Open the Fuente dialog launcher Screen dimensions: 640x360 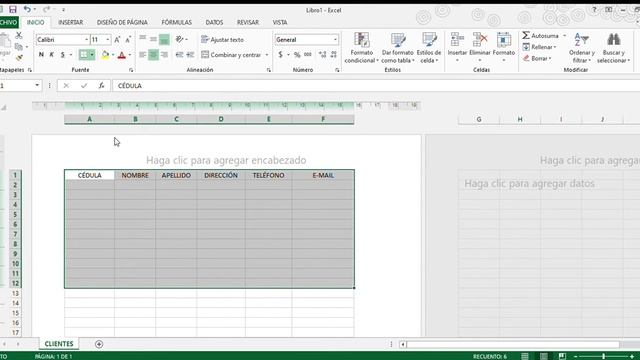coord(131,70)
